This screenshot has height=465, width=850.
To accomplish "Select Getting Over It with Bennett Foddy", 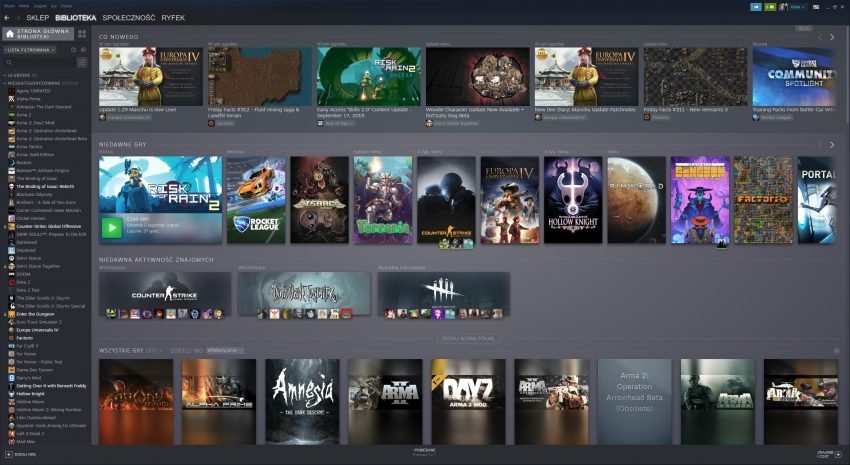I will coord(51,386).
